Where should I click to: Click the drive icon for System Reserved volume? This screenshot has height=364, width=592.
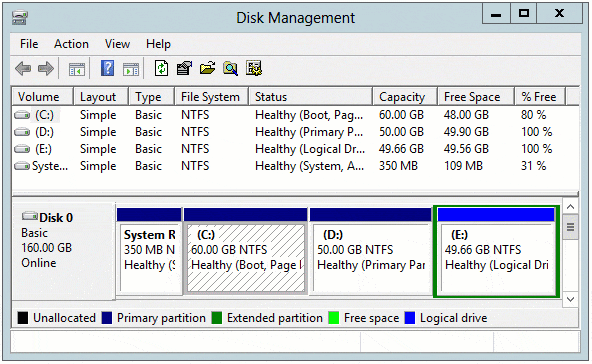point(22,166)
